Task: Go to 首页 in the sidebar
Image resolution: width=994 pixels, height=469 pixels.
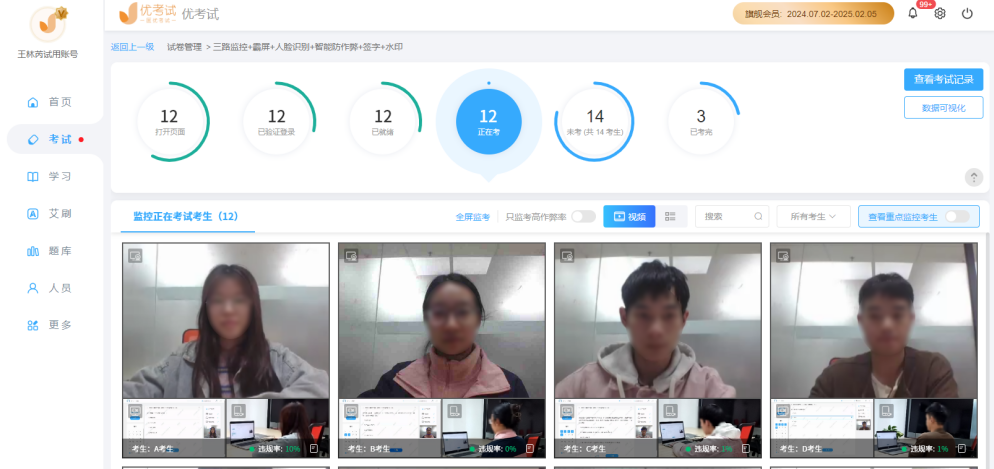Action: (52, 102)
